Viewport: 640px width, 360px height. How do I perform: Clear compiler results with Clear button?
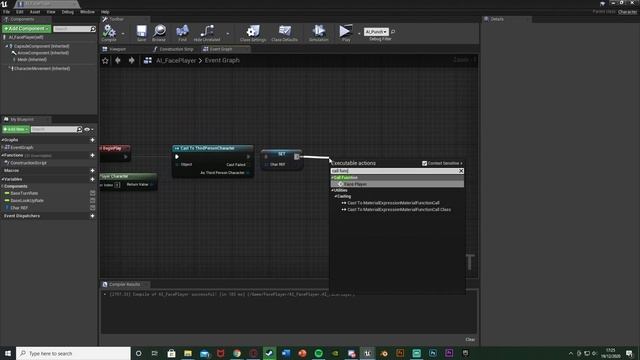(470, 340)
